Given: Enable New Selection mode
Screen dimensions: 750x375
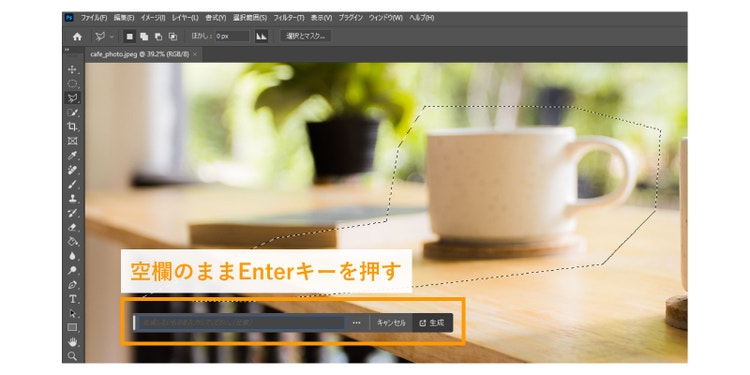Looking at the screenshot, I should point(130,36).
